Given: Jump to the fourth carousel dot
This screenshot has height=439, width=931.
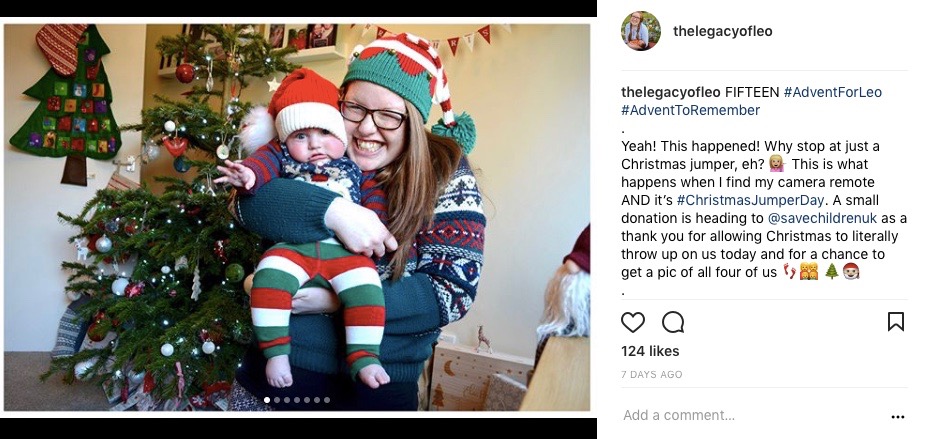Looking at the screenshot, I should (x=296, y=400).
